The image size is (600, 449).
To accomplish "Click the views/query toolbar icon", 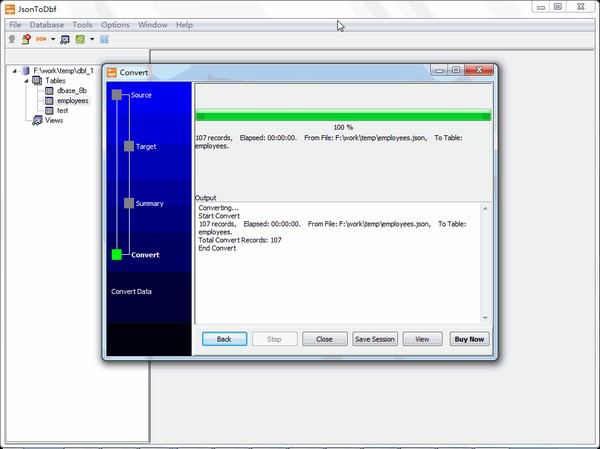I will (x=65, y=39).
